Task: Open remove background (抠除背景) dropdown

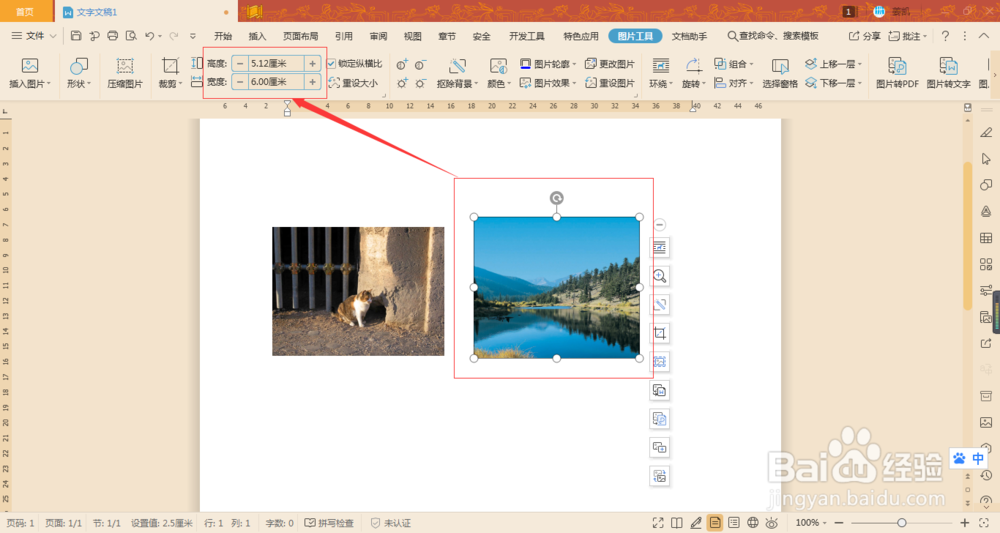Action: pos(457,84)
